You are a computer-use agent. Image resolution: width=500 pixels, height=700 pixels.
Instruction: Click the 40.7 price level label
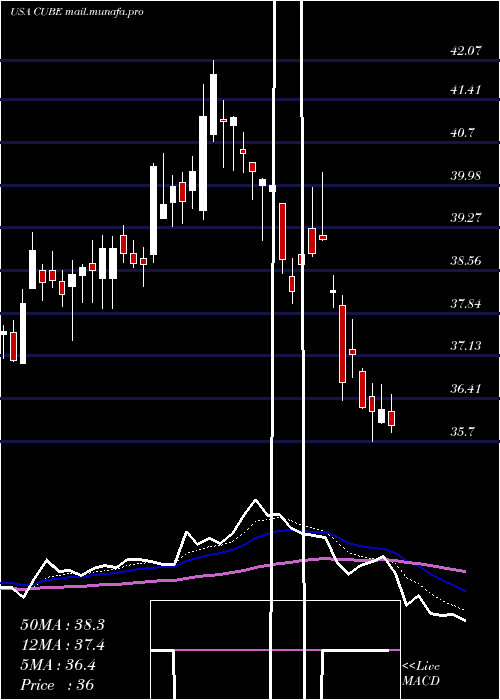click(462, 133)
